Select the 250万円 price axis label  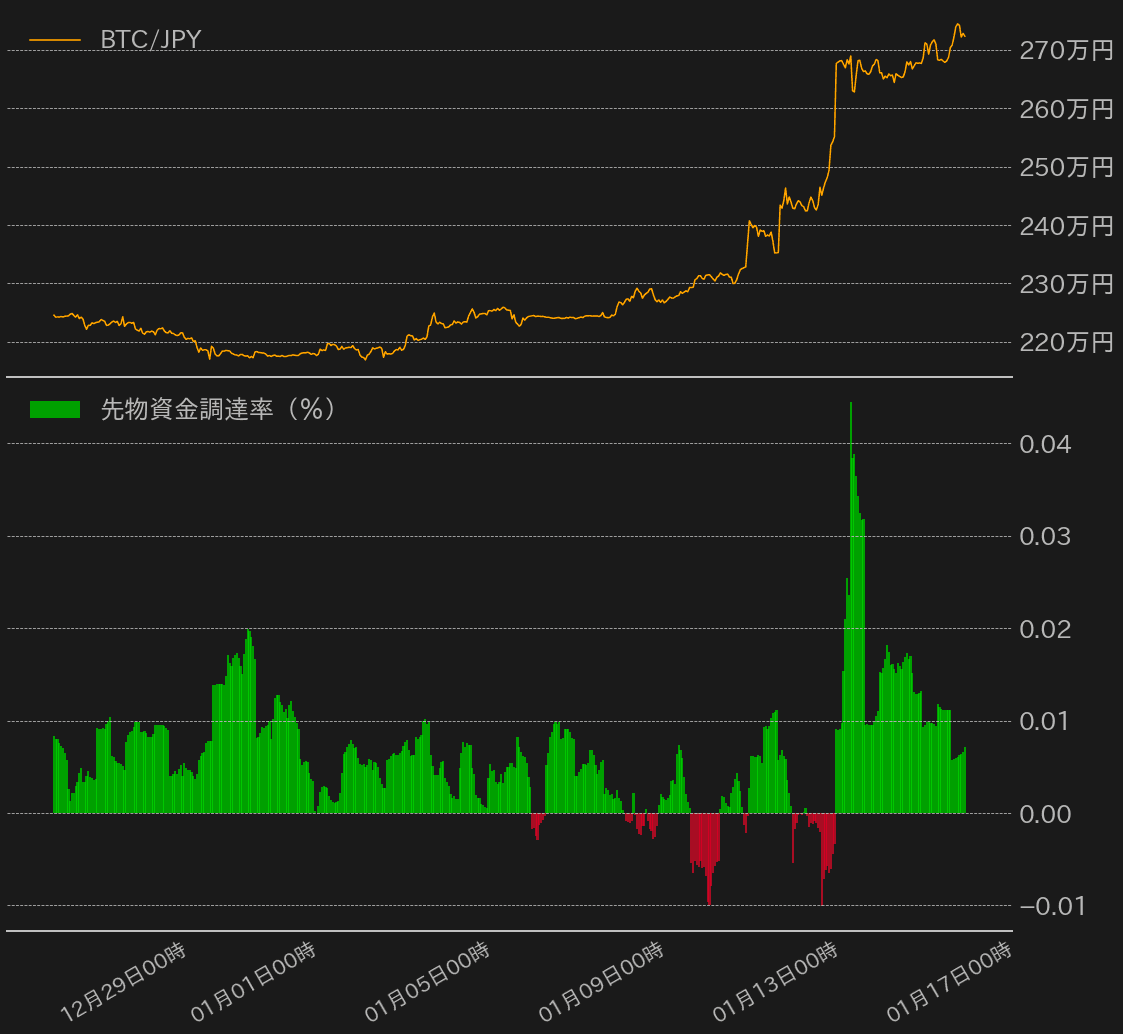pyautogui.click(x=1066, y=167)
